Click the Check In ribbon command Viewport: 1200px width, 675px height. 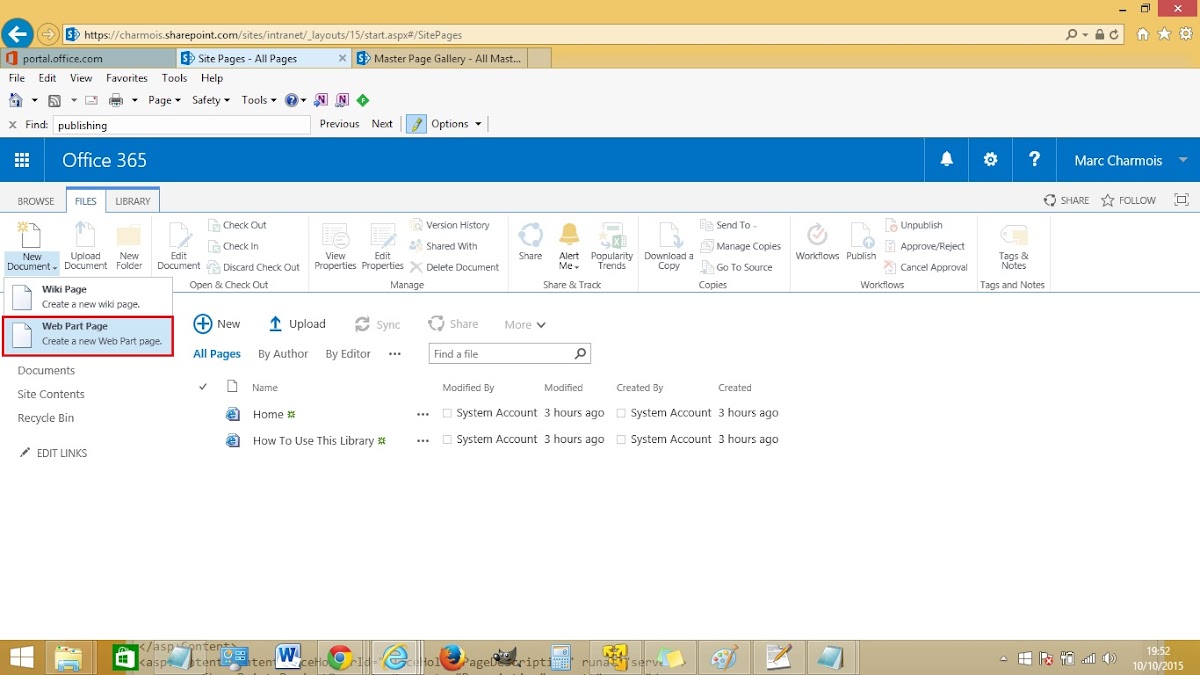tap(234, 246)
